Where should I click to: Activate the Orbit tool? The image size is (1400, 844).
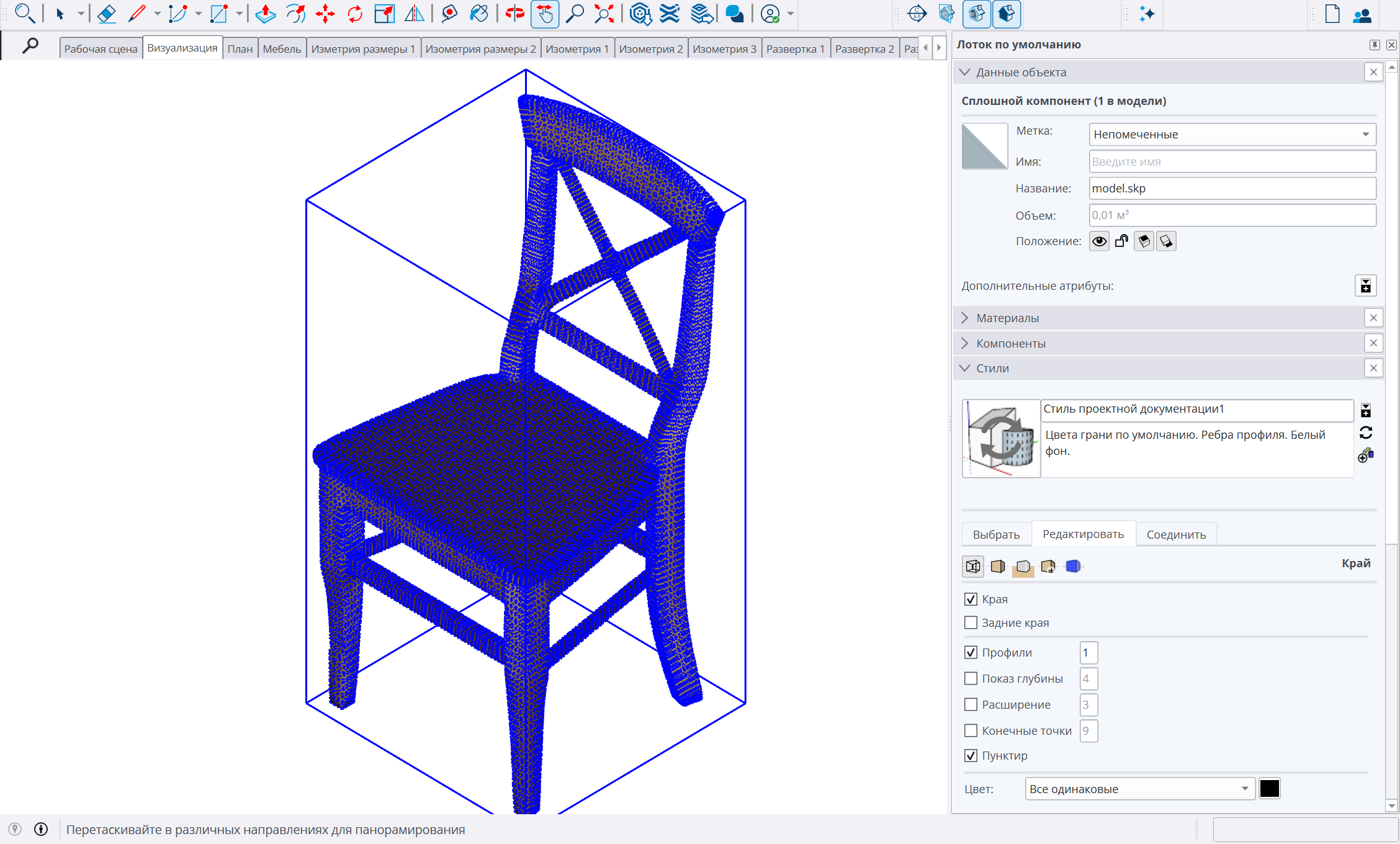(514, 14)
